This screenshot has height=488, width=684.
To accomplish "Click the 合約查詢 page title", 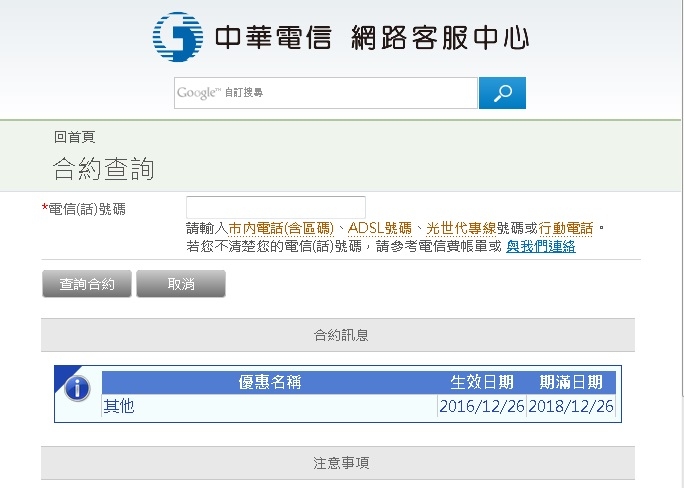I will (103, 169).
